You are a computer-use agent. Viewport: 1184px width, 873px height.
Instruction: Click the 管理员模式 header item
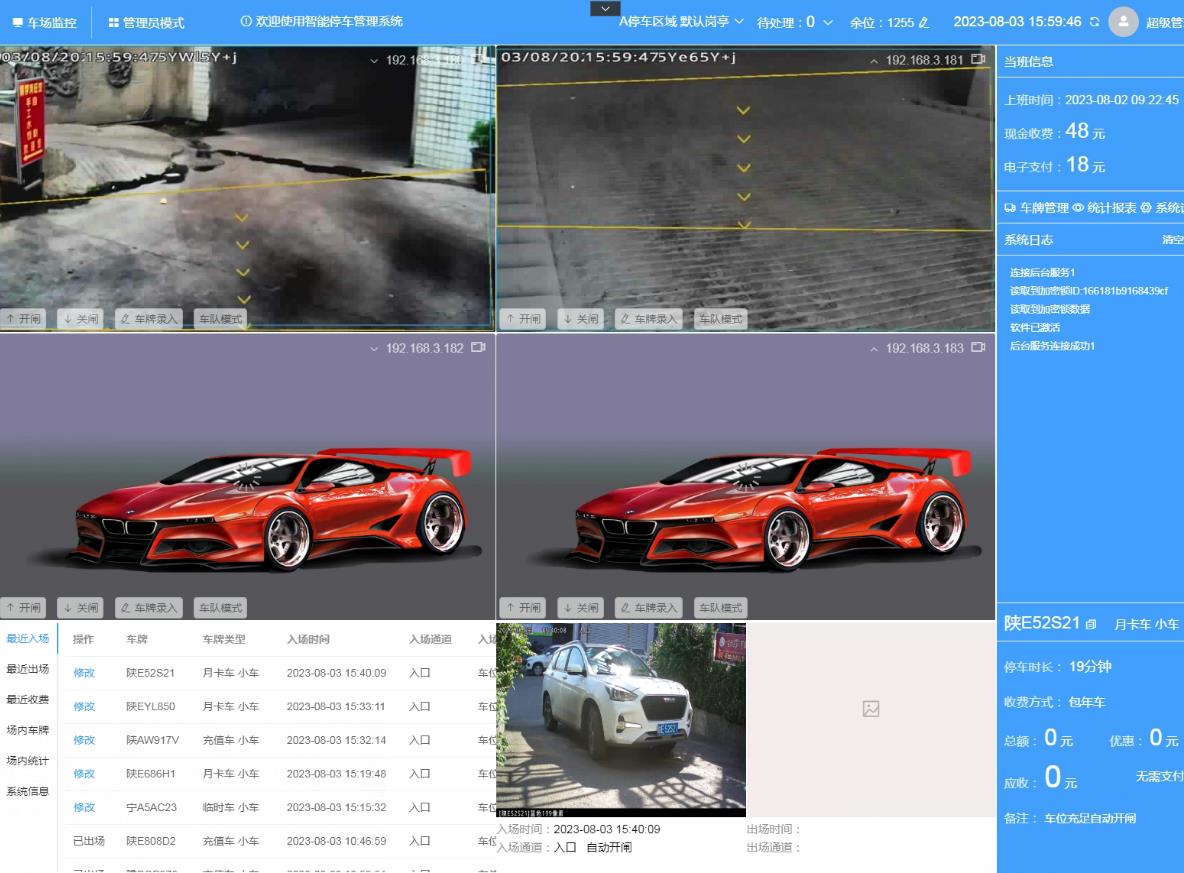[x=146, y=23]
